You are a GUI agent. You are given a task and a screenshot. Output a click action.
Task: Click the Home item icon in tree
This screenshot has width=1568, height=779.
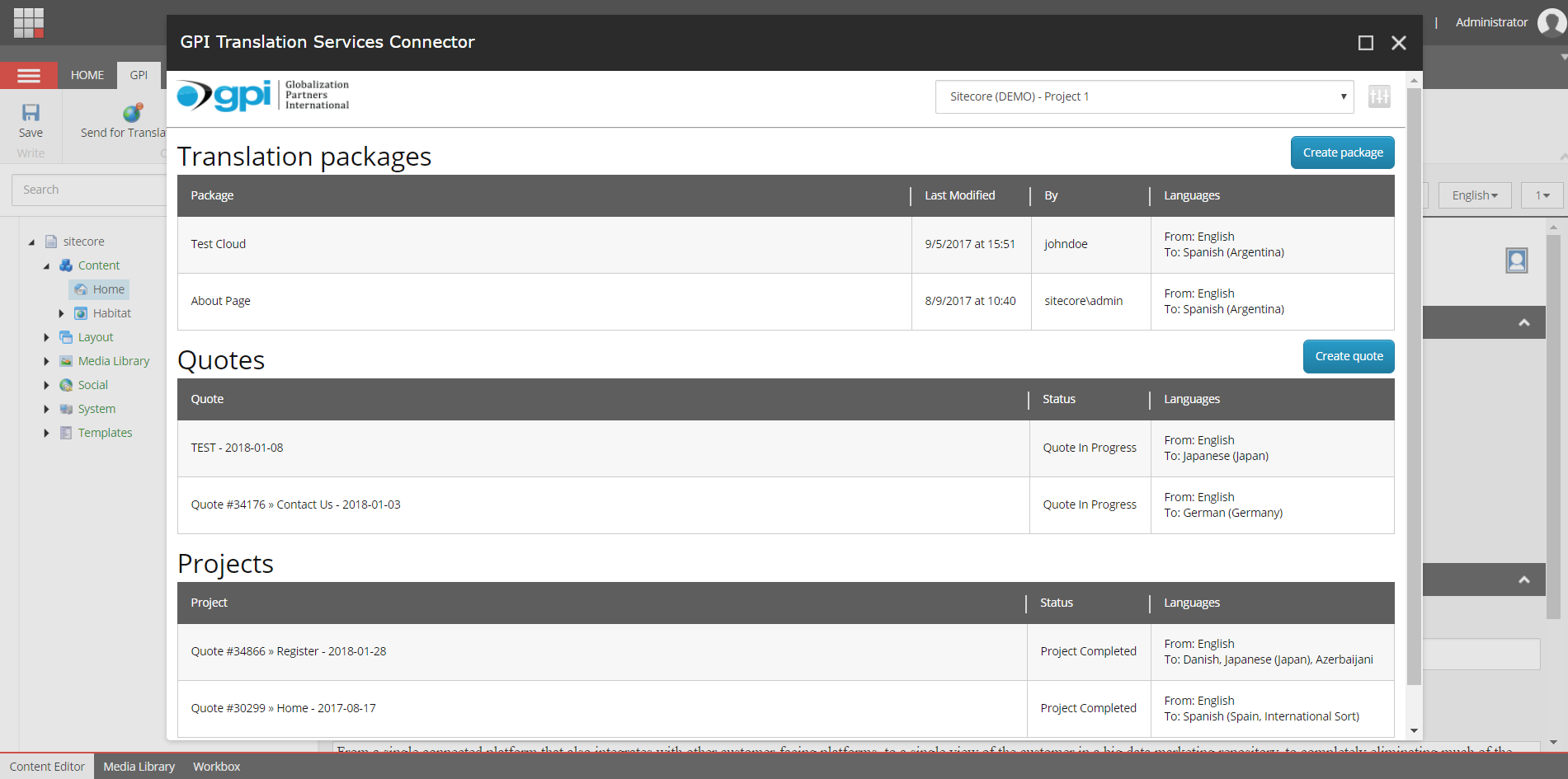[x=81, y=289]
